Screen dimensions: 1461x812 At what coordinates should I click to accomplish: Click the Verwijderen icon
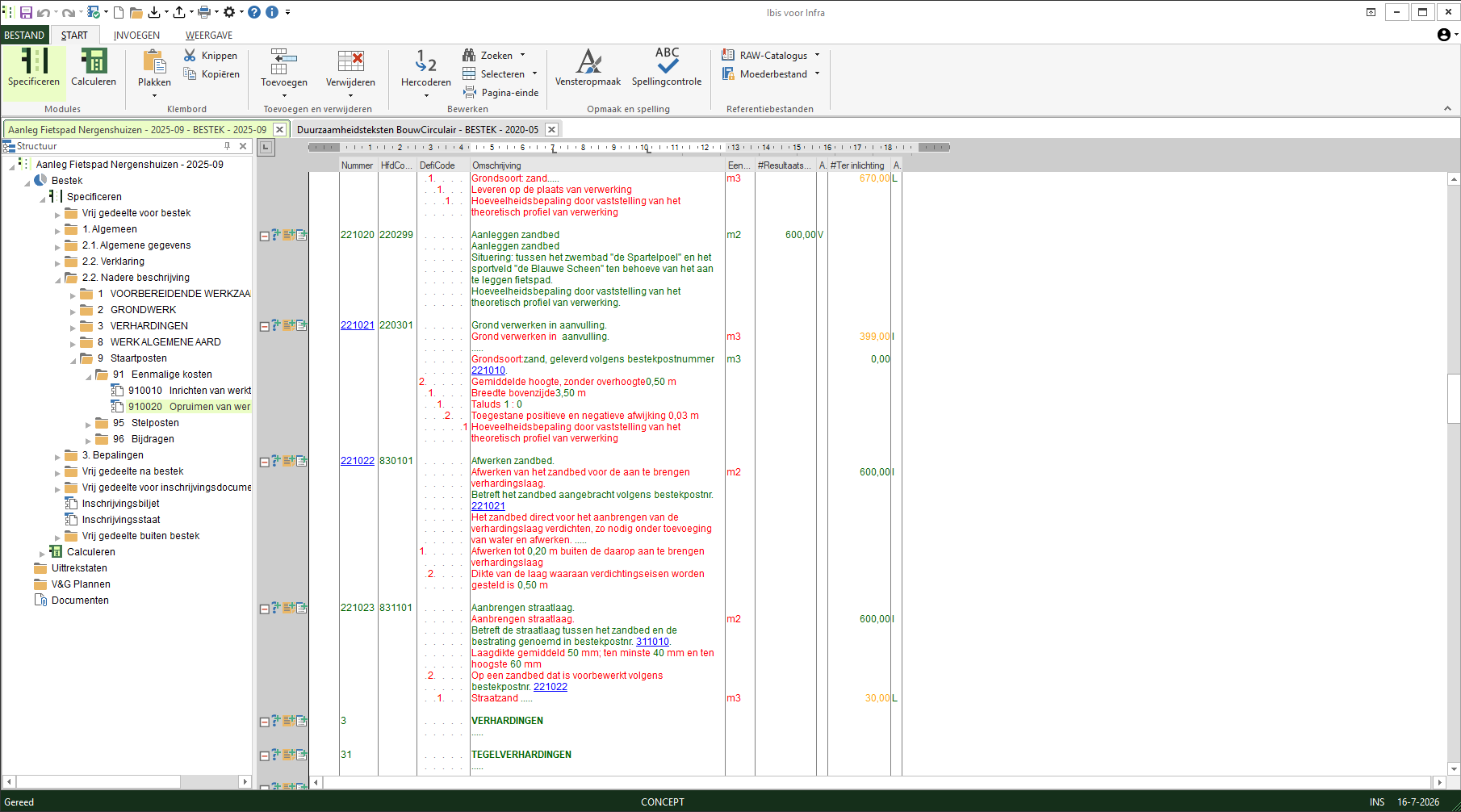[x=350, y=62]
